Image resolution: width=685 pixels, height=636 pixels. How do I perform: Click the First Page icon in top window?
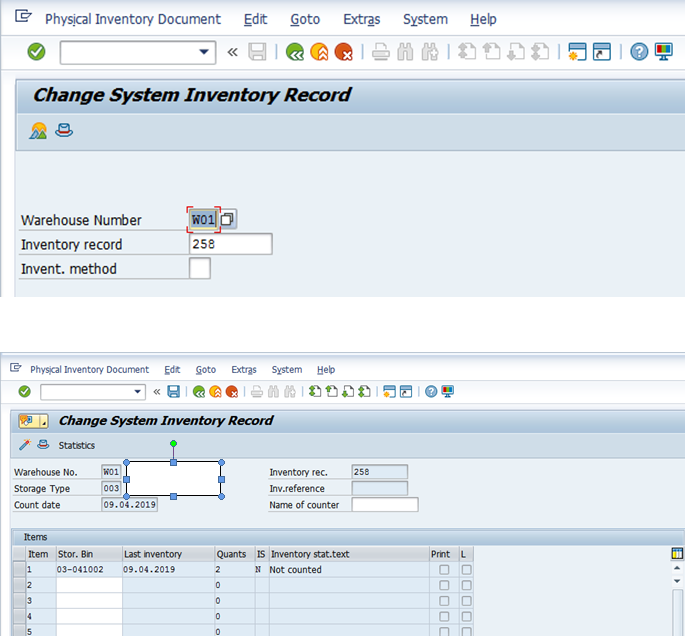click(x=467, y=52)
